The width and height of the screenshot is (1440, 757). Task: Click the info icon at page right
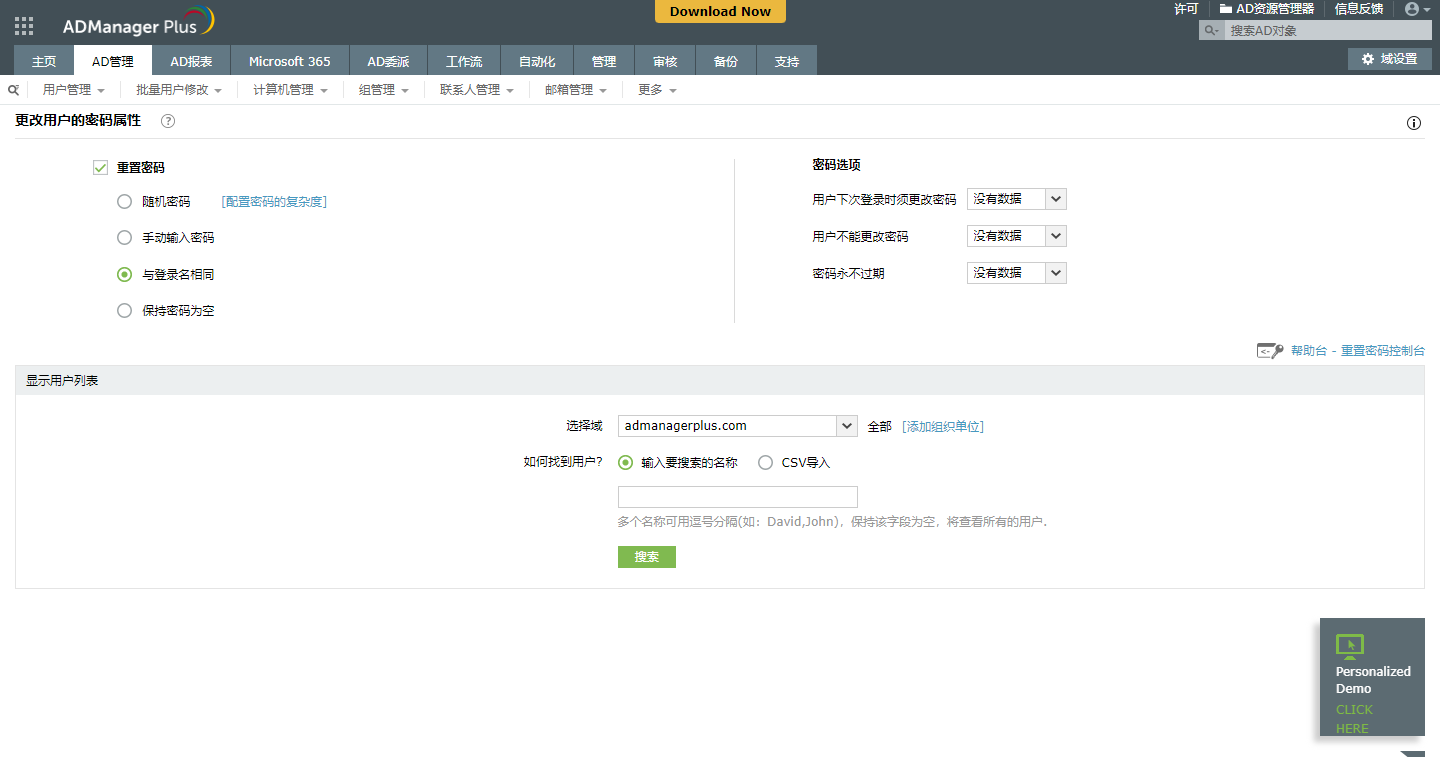click(1413, 124)
